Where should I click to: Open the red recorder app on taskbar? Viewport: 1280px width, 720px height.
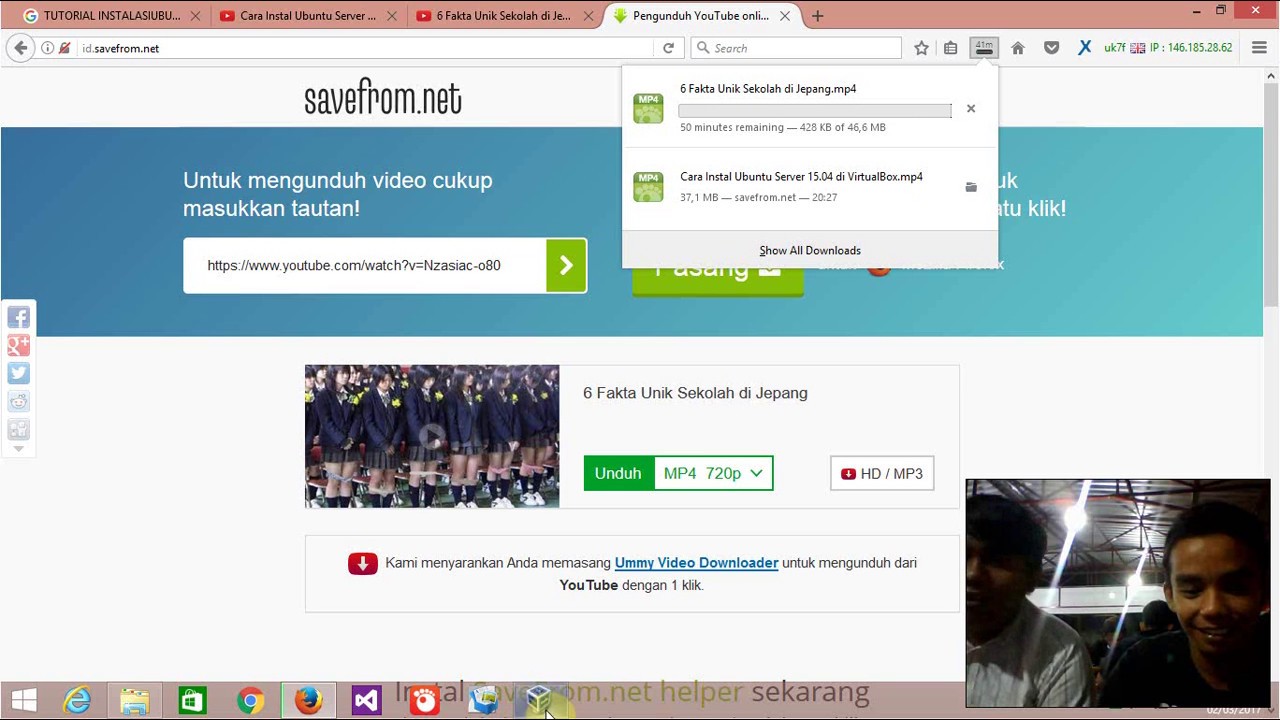424,701
